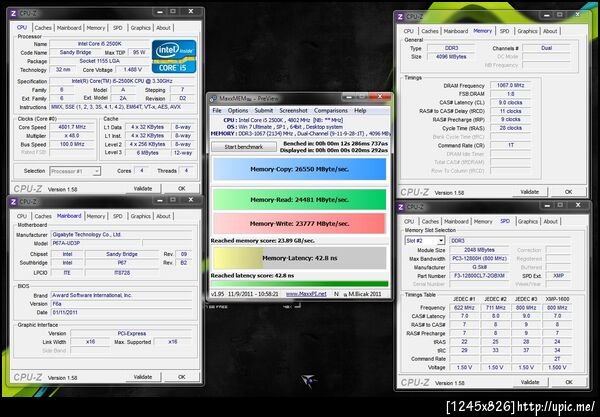The width and height of the screenshot is (600, 417).
Task: Switch to Caches tab in the processor CPU-Z window
Action: click(x=43, y=28)
